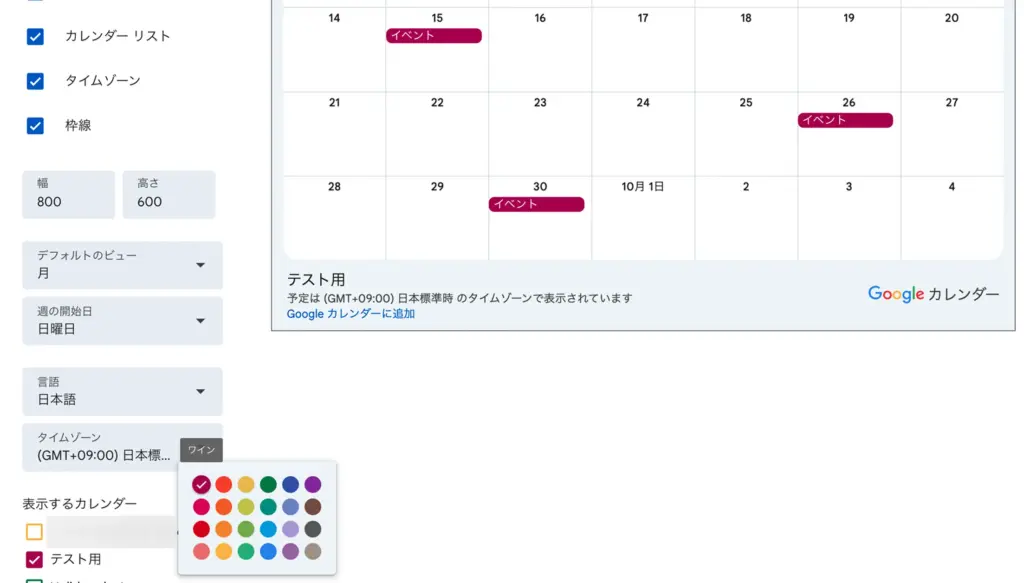Click the timezone notice text under テスト用
This screenshot has height=583, width=1024.
(x=460, y=298)
